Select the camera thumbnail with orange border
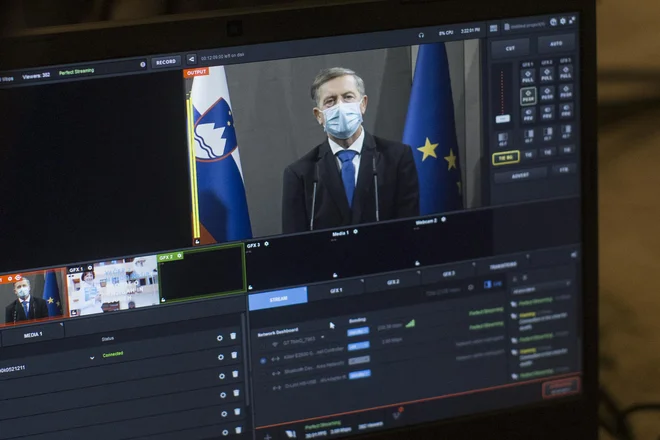 tap(33, 298)
